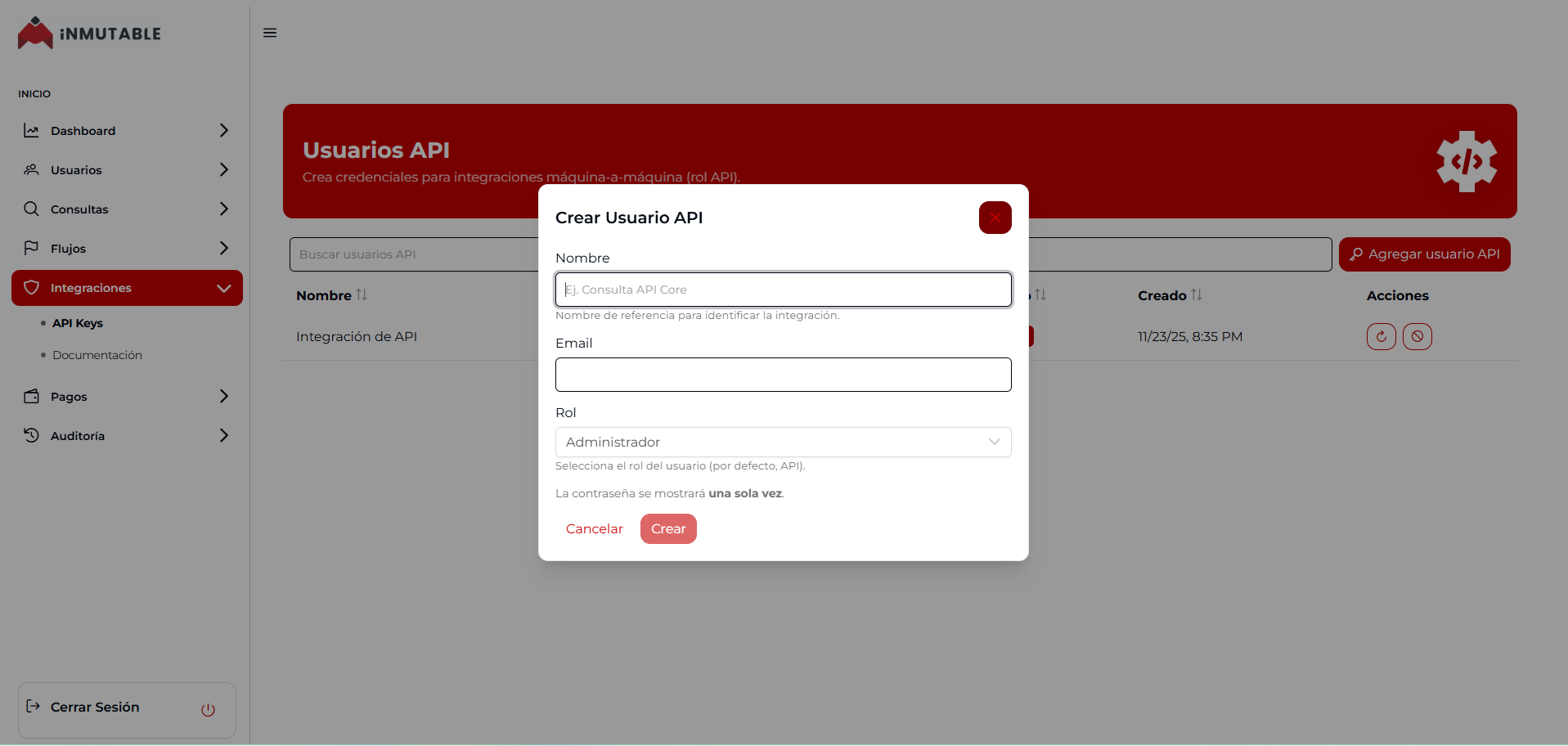Image resolution: width=1568 pixels, height=746 pixels.
Task: Open Consultas via the magnifier icon
Action: pyautogui.click(x=31, y=209)
